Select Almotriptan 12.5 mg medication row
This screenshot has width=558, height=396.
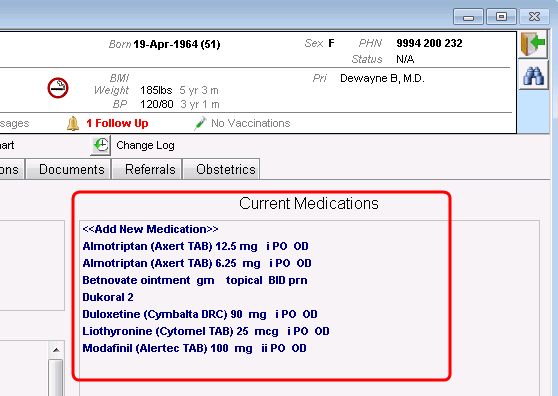[195, 246]
